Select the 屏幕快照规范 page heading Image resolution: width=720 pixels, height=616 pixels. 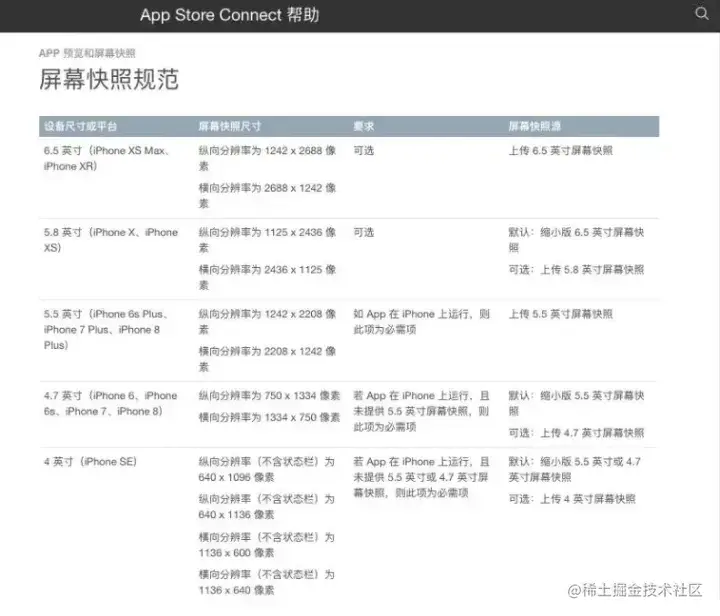(109, 79)
